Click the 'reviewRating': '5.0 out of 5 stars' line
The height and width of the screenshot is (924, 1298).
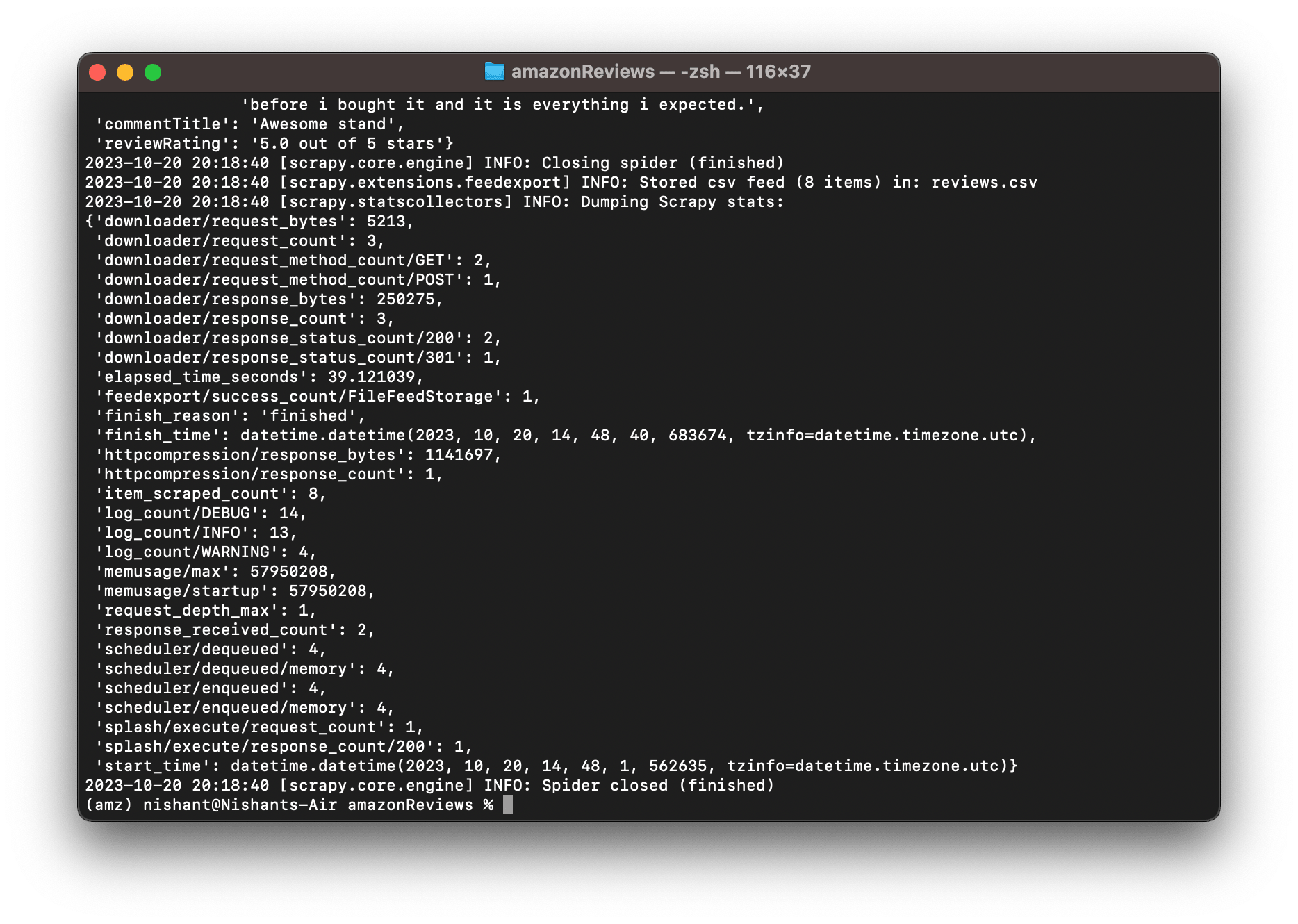coord(274,144)
